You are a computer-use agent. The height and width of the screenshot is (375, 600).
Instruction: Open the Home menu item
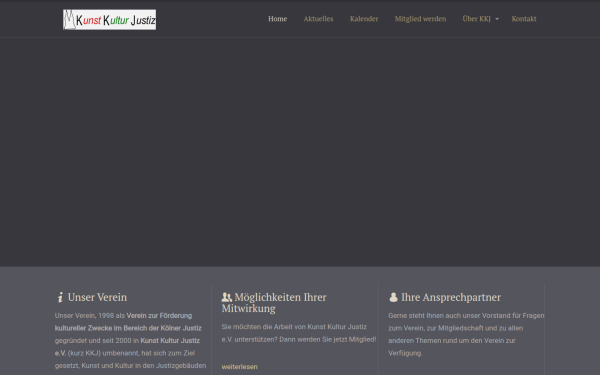point(277,19)
